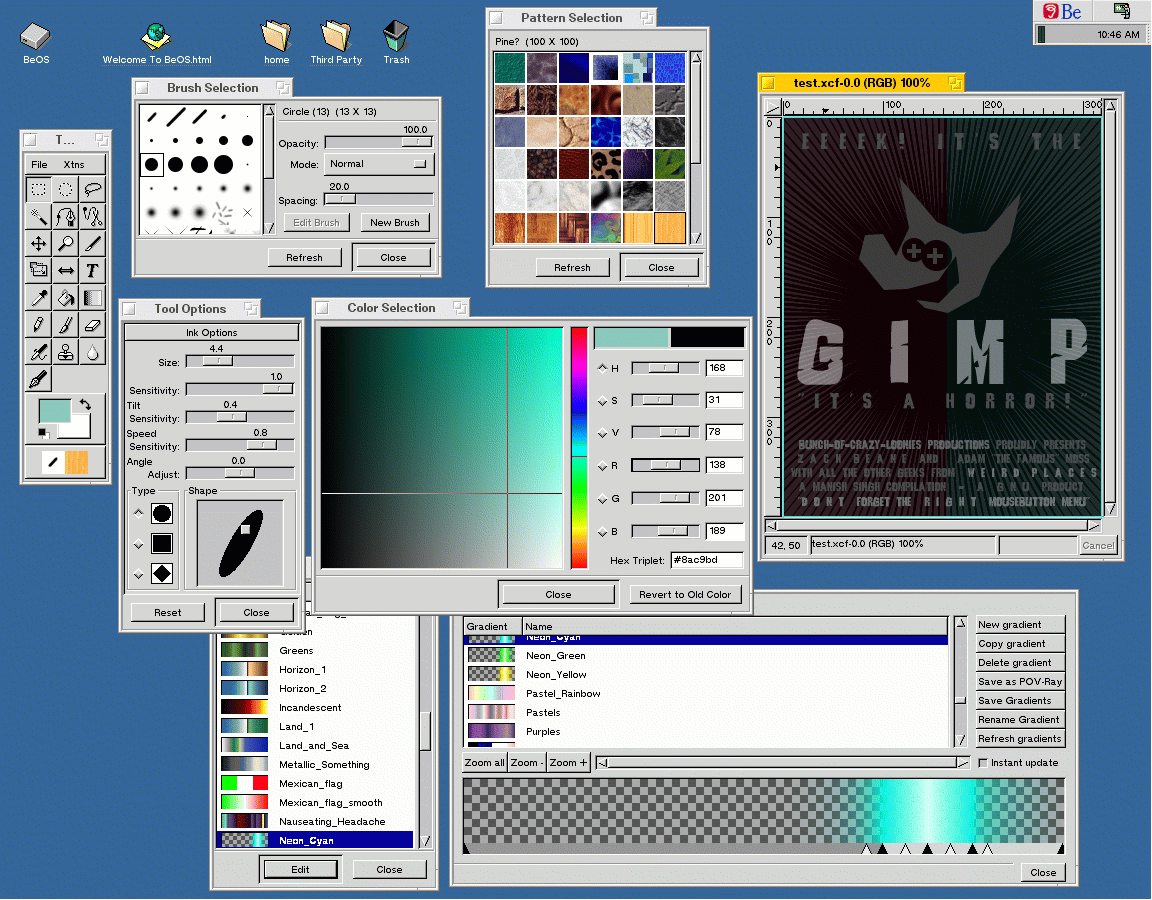
Task: Click the Gradient column header
Action: [492, 627]
